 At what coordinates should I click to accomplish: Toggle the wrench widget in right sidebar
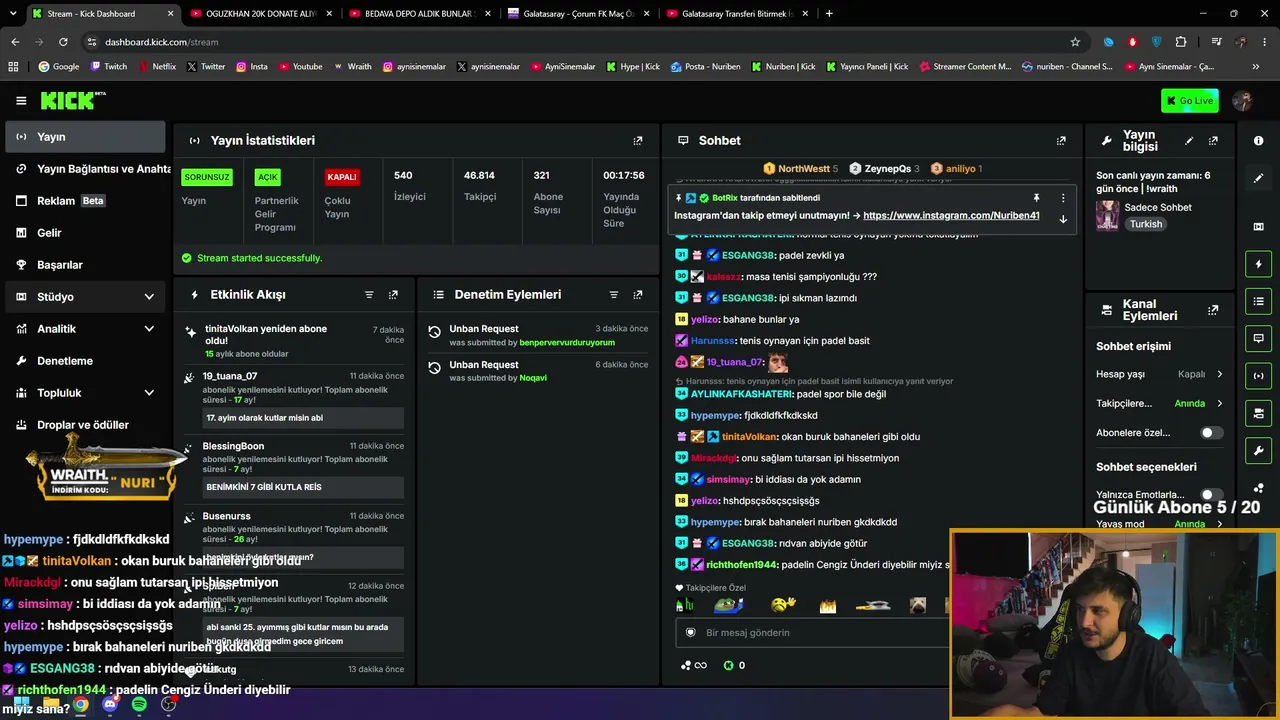(x=1258, y=450)
